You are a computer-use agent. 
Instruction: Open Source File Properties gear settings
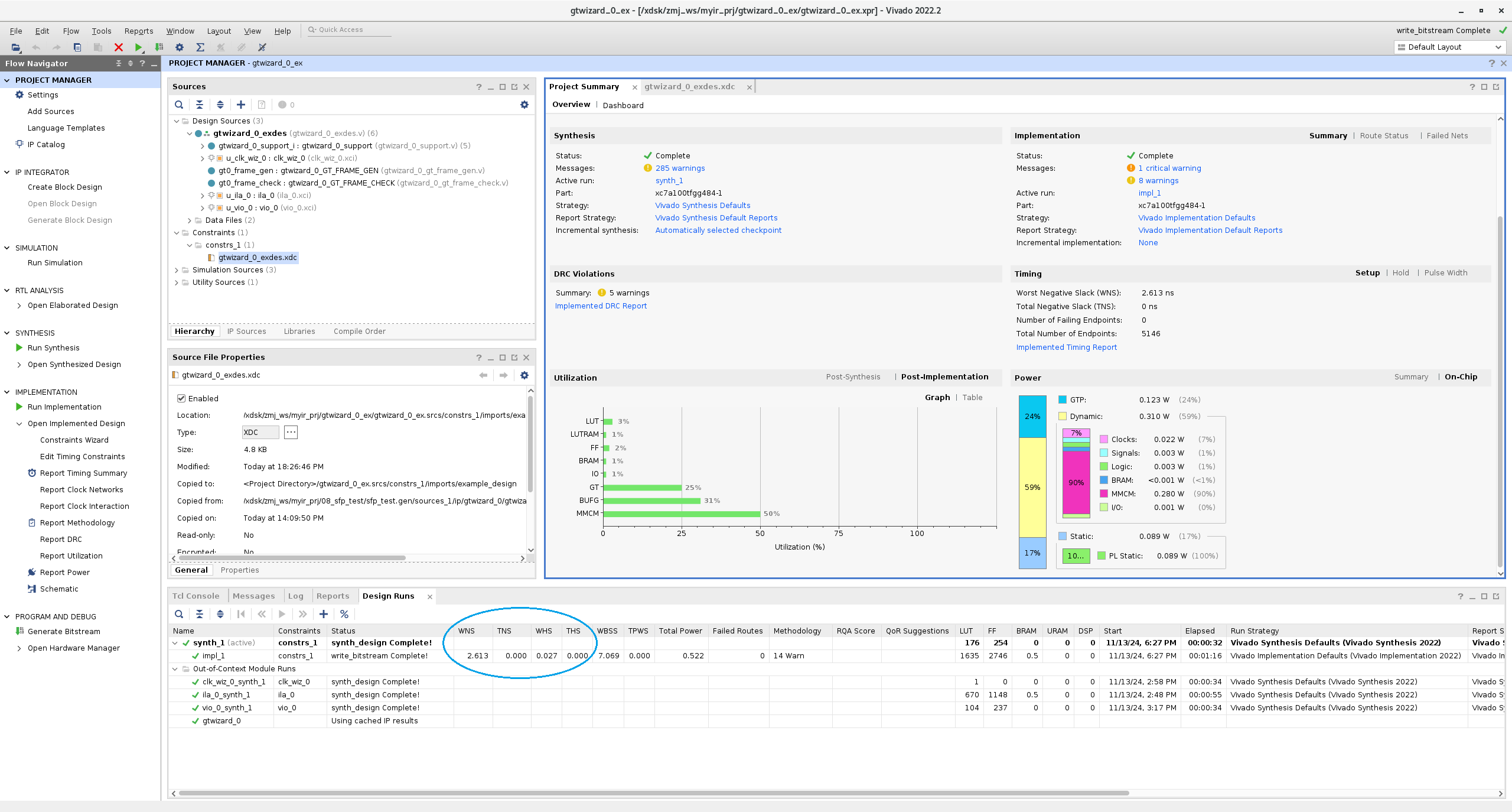point(524,375)
